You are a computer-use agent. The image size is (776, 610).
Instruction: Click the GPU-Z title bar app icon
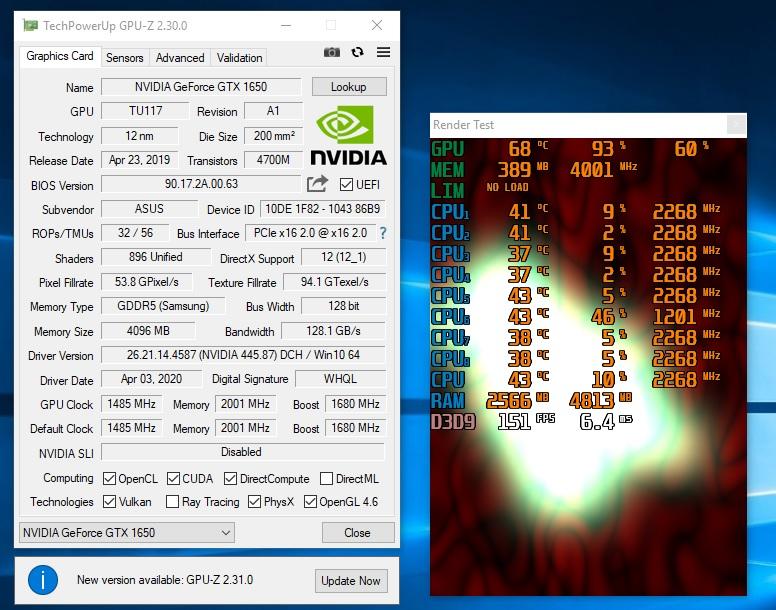coord(30,25)
